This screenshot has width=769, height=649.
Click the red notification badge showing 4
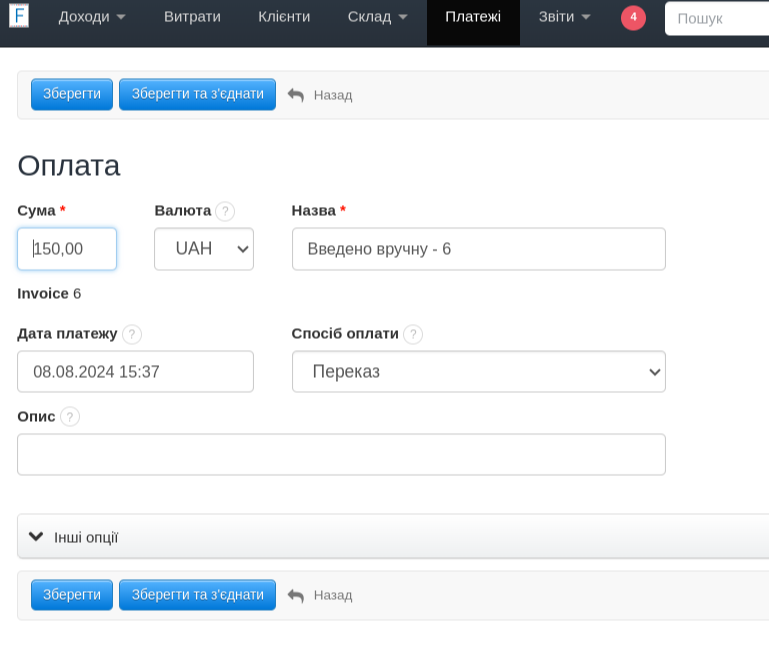tap(633, 17)
